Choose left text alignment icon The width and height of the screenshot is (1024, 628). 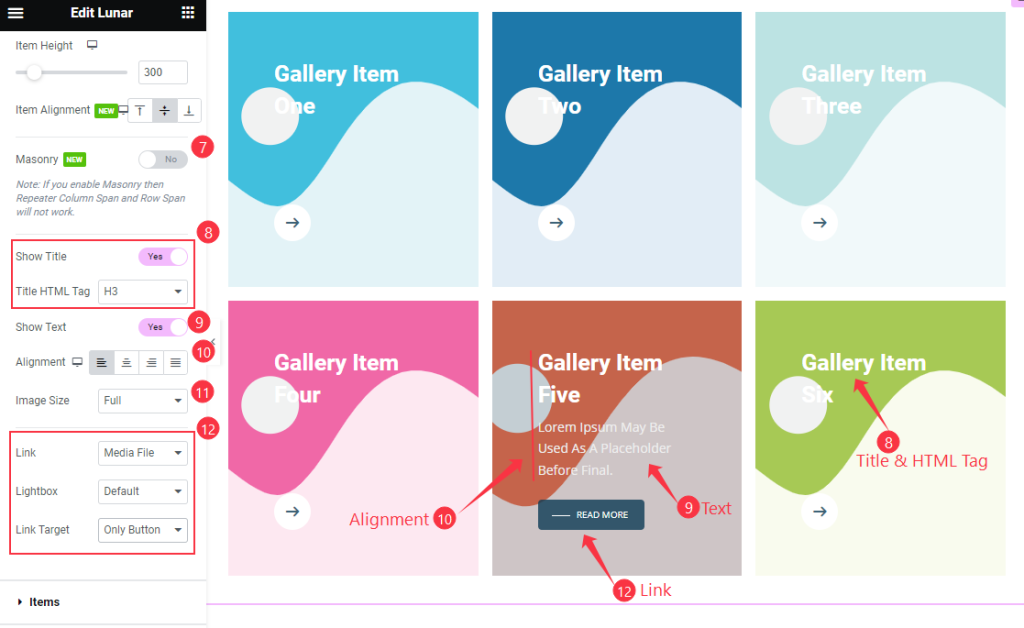pyautogui.click(x=102, y=362)
